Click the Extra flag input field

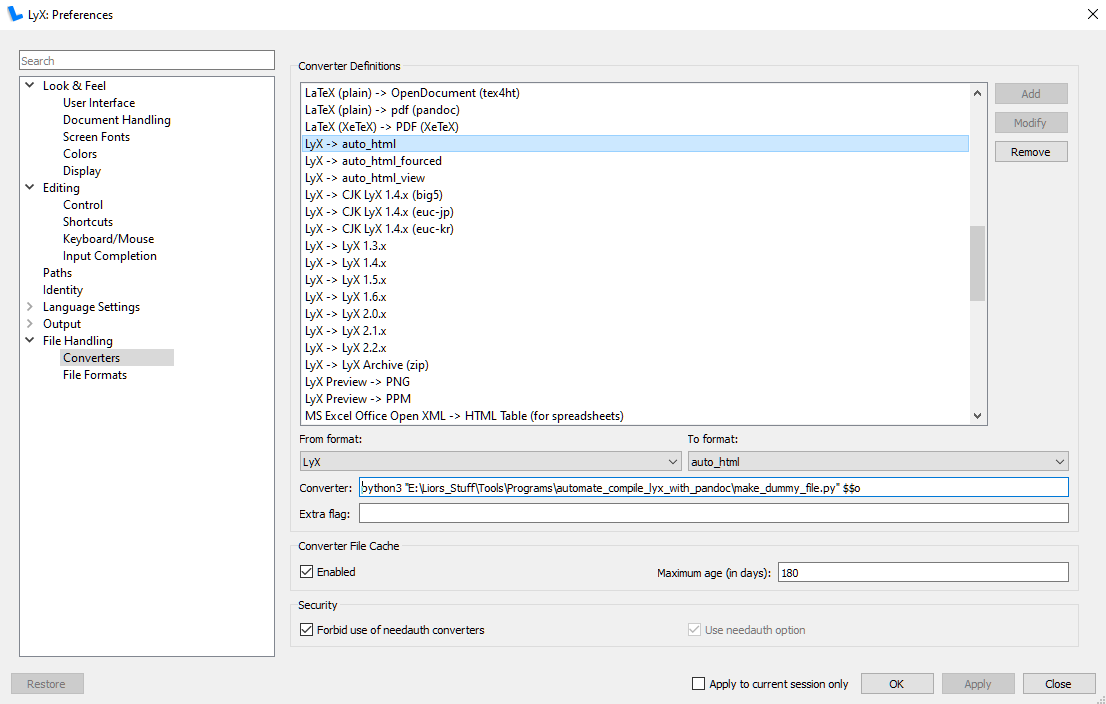pos(714,514)
